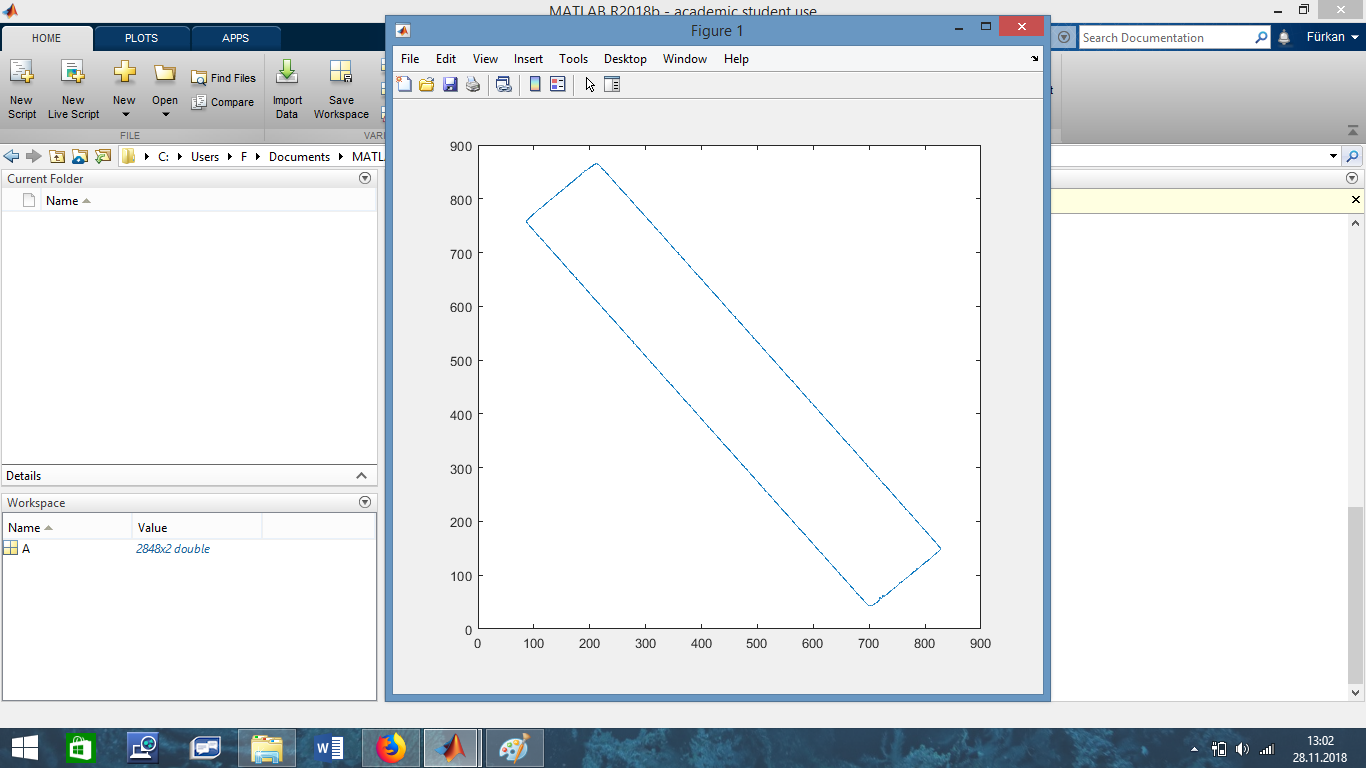
Task: Switch to the PLOTS tab
Action: 141,38
